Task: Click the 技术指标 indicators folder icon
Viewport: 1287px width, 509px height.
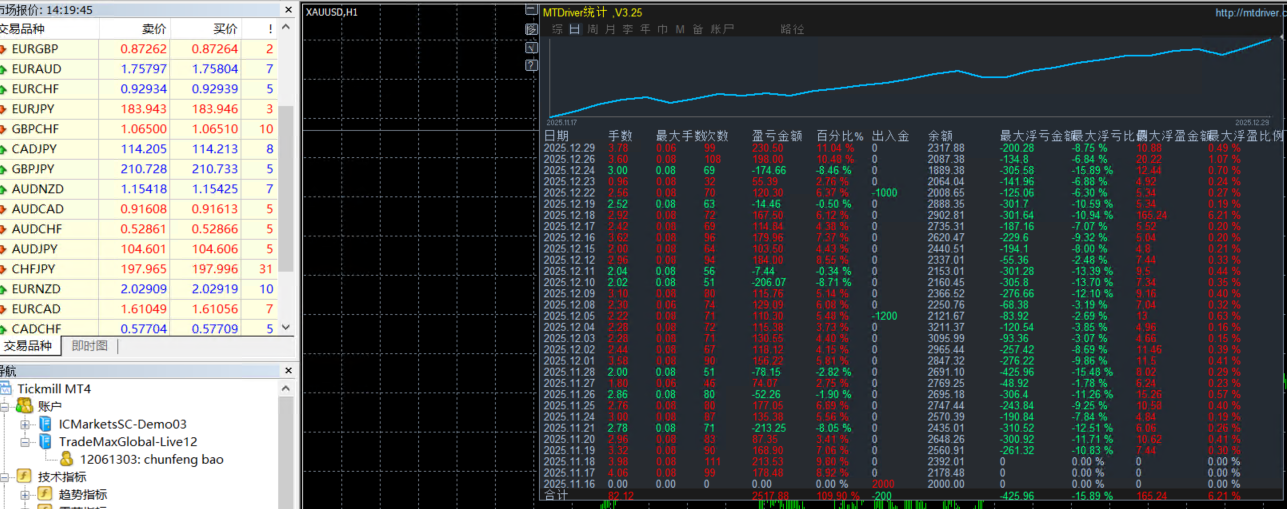Action: (24, 477)
